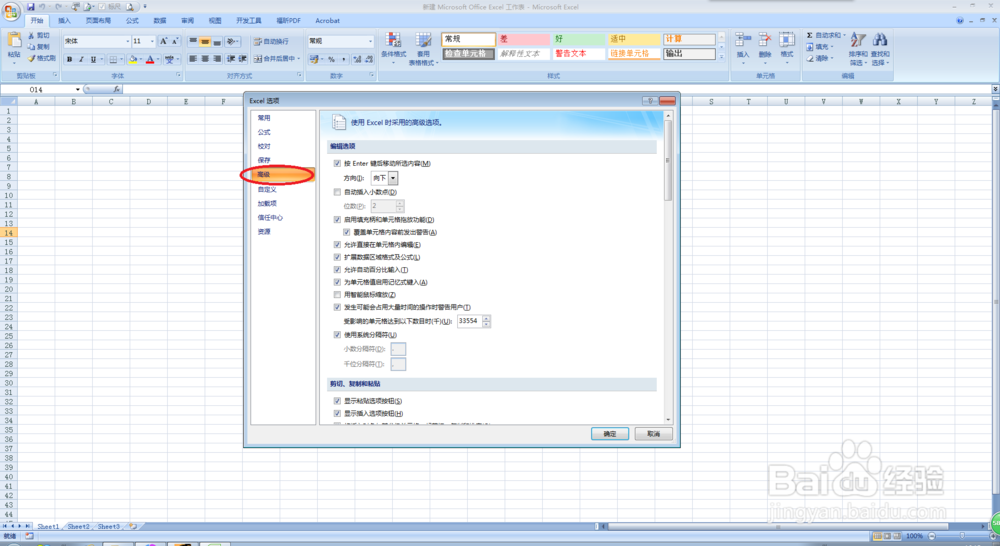
Task: Click the 取消 button
Action: [654, 434]
